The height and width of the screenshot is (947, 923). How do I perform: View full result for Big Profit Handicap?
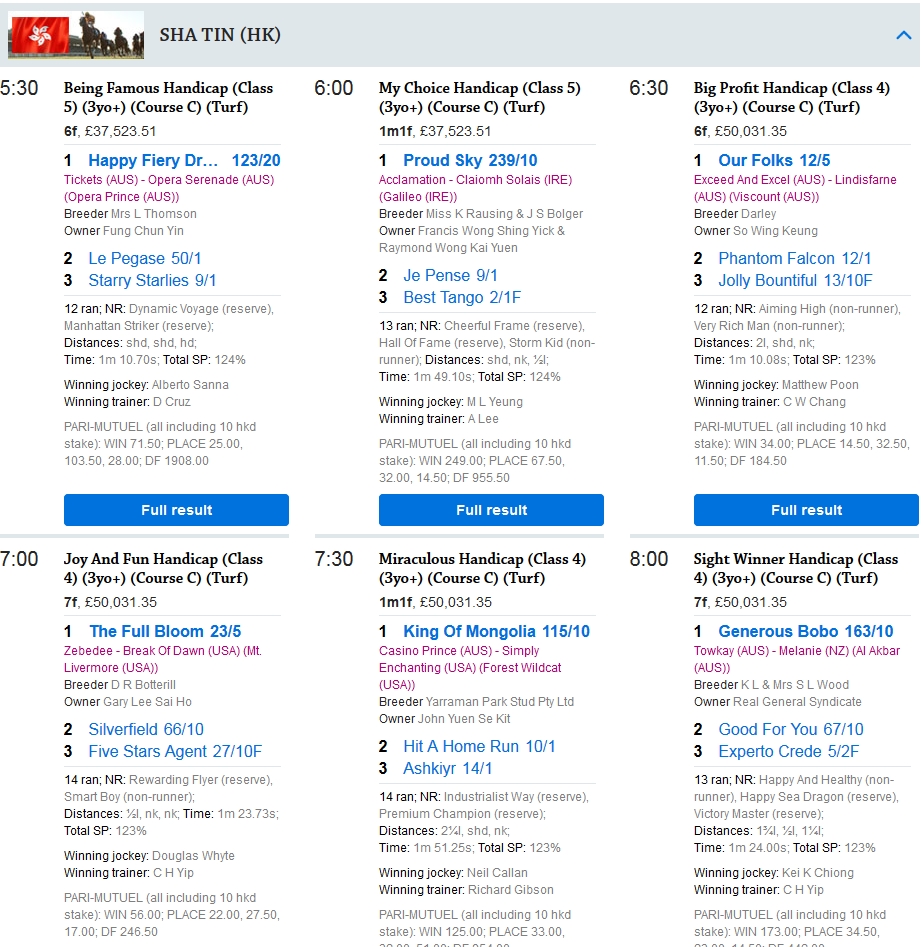coord(806,510)
